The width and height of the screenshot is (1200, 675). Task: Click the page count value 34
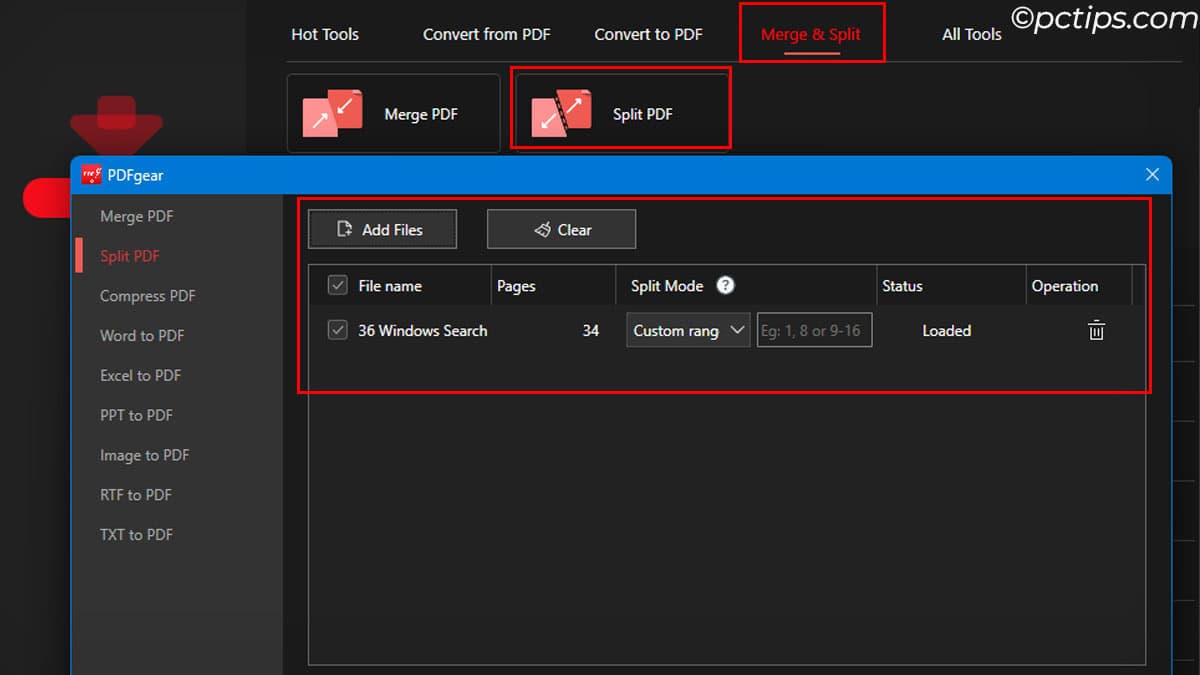pos(591,331)
